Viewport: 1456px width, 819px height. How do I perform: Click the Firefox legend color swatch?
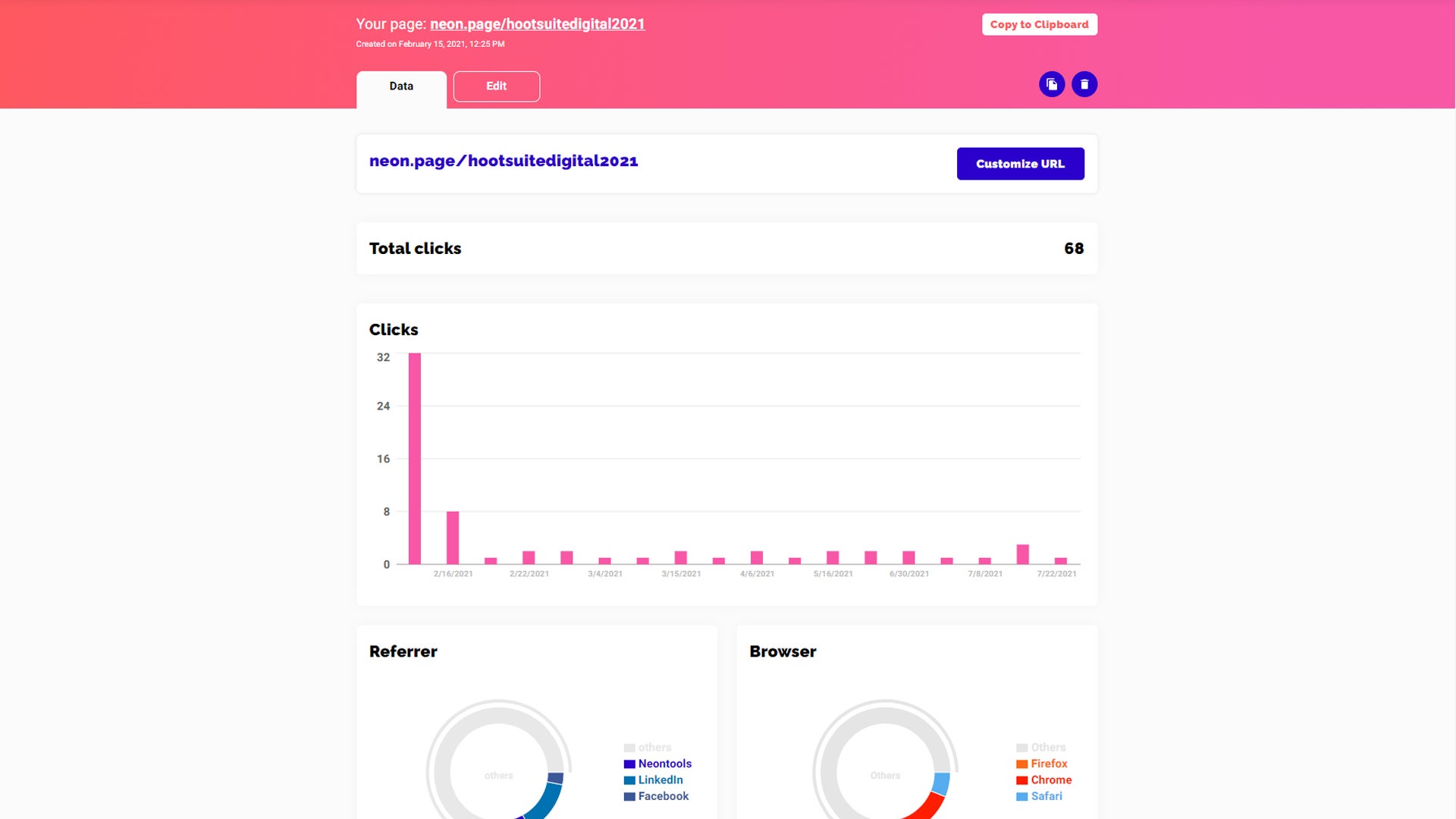click(1022, 764)
